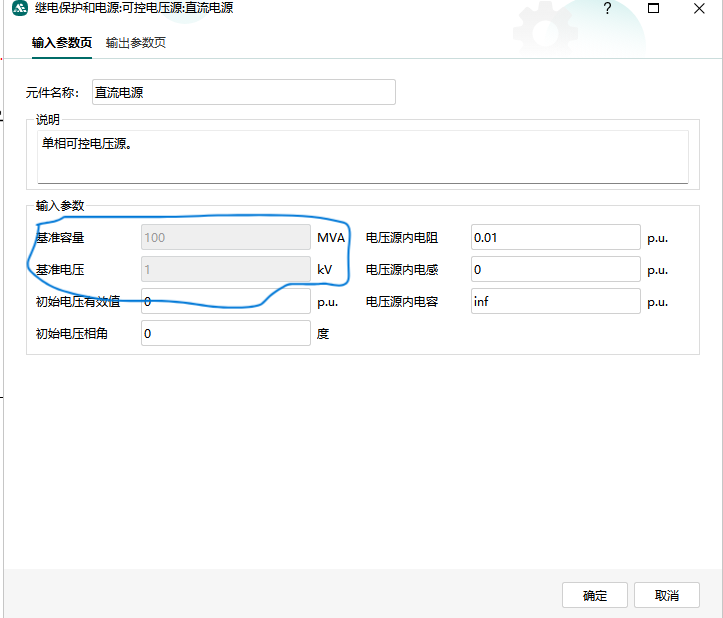Screen dimensions: 723x618
Task: Confirm settings with the 确定 button
Action: pyautogui.click(x=594, y=595)
